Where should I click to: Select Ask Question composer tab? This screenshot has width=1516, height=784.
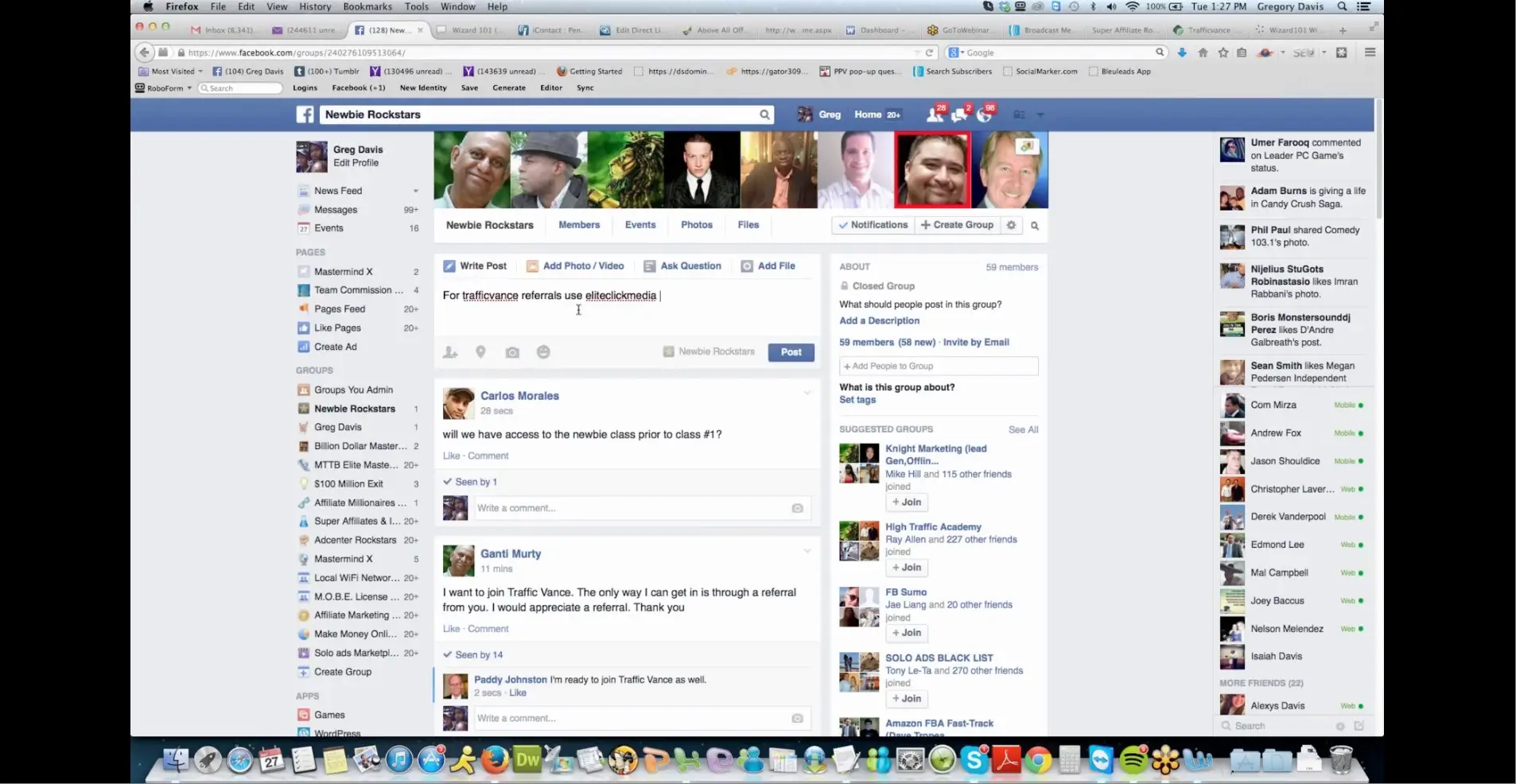pos(682,266)
